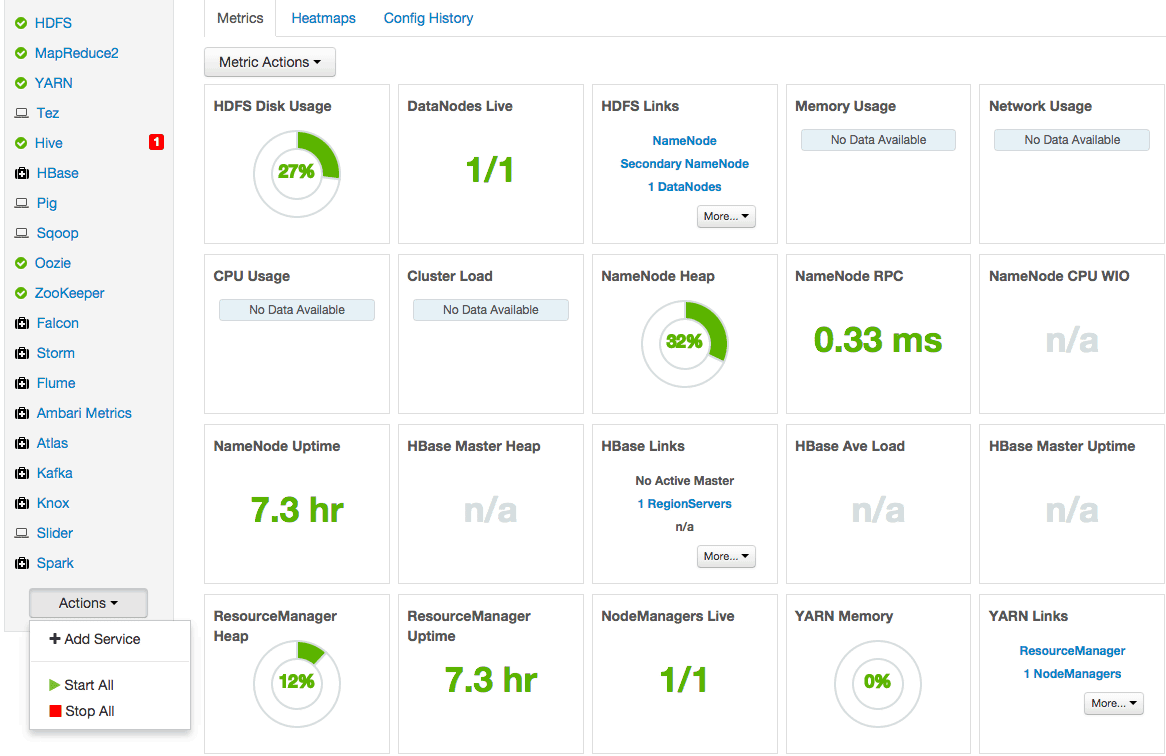Open the Secondary NameNode link

click(x=684, y=164)
